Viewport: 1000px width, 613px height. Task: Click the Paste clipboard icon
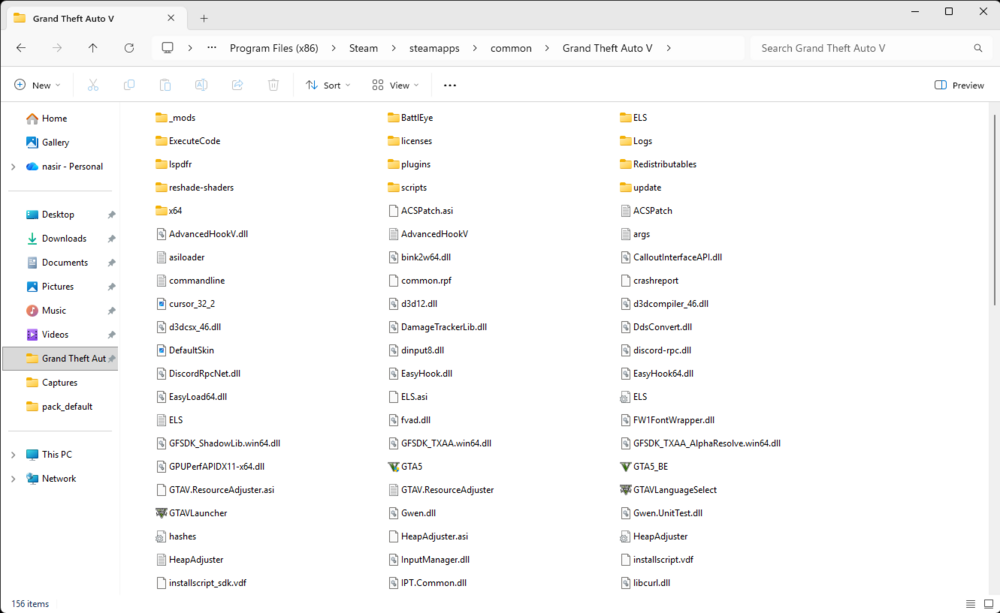point(165,85)
